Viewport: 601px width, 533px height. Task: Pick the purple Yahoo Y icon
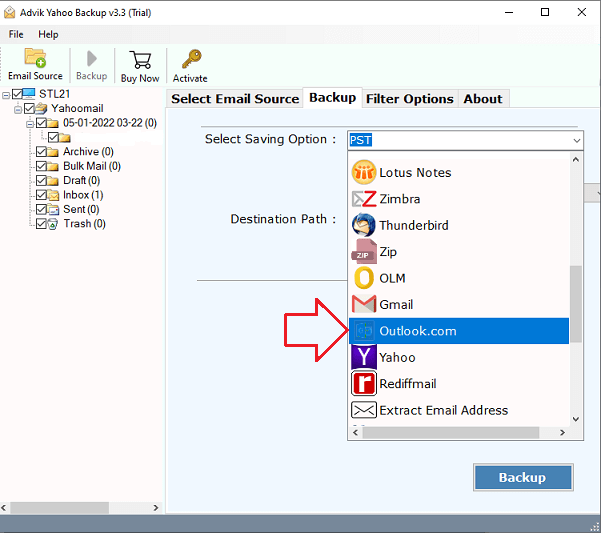point(363,357)
